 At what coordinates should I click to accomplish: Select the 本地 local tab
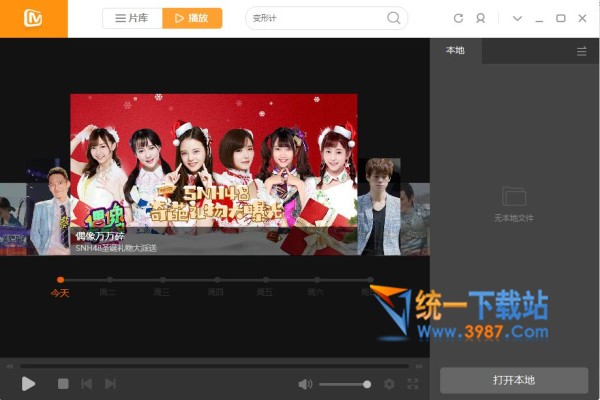(455, 51)
